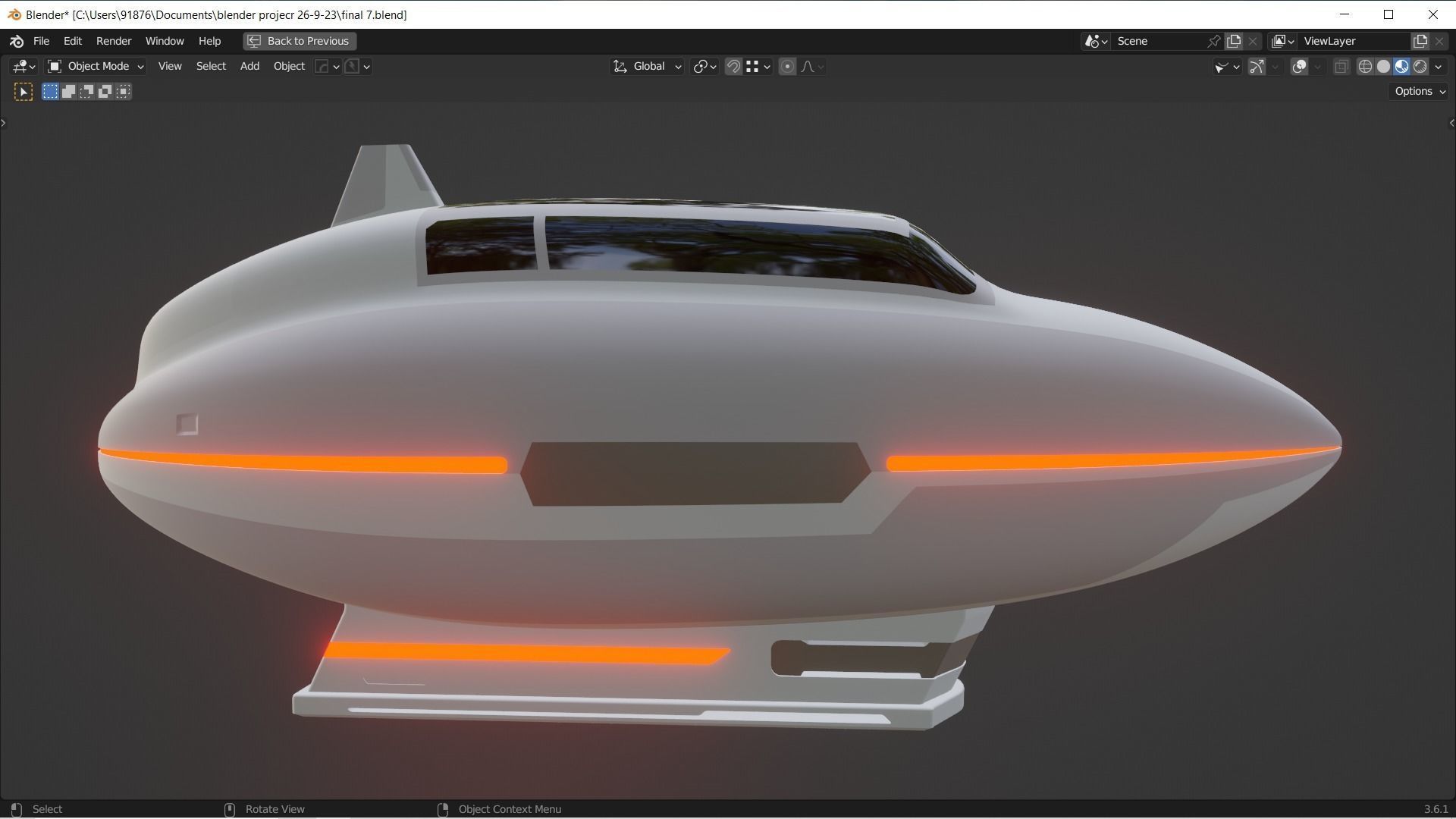
Task: Open the Object menu
Action: tap(288, 66)
